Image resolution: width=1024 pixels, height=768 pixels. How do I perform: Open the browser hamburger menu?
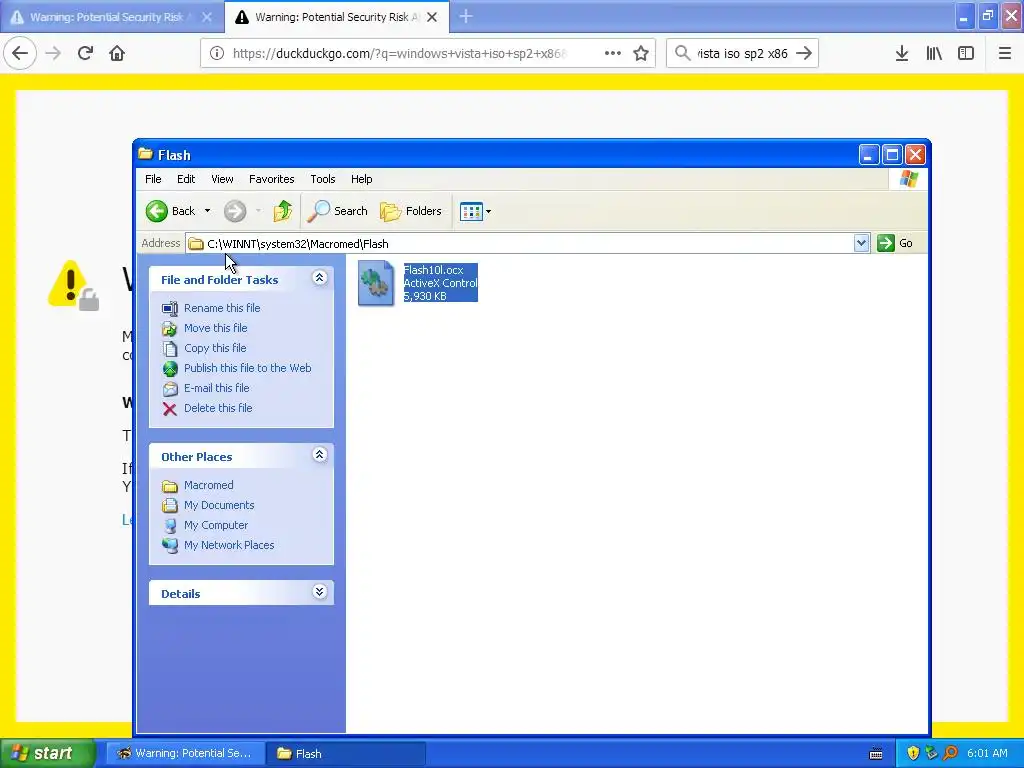pos(1005,53)
